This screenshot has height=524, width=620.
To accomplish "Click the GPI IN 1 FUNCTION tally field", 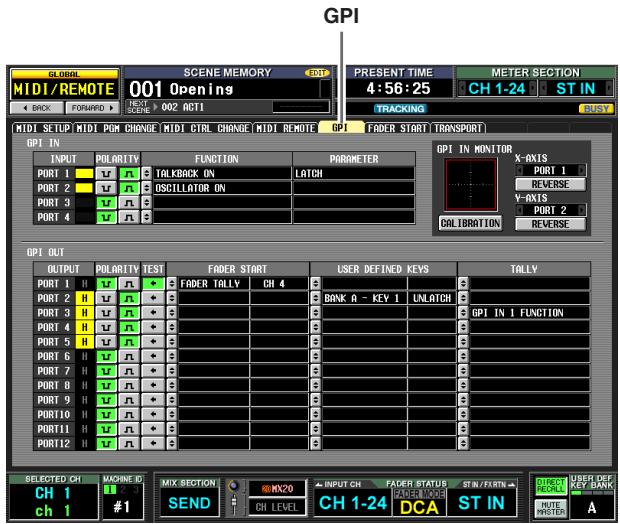I will [530, 313].
